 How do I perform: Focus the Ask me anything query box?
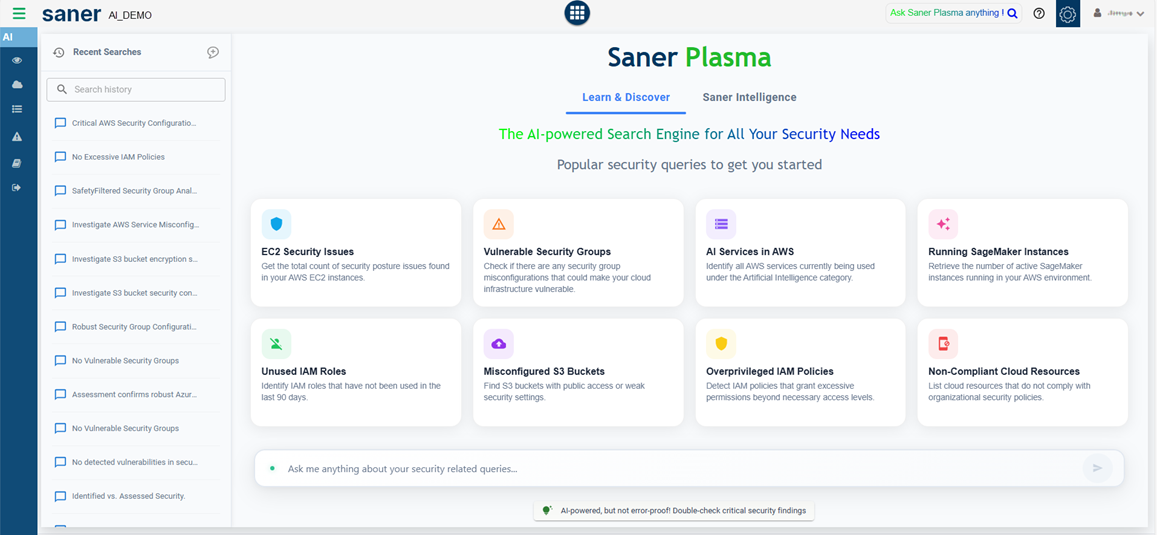670,469
